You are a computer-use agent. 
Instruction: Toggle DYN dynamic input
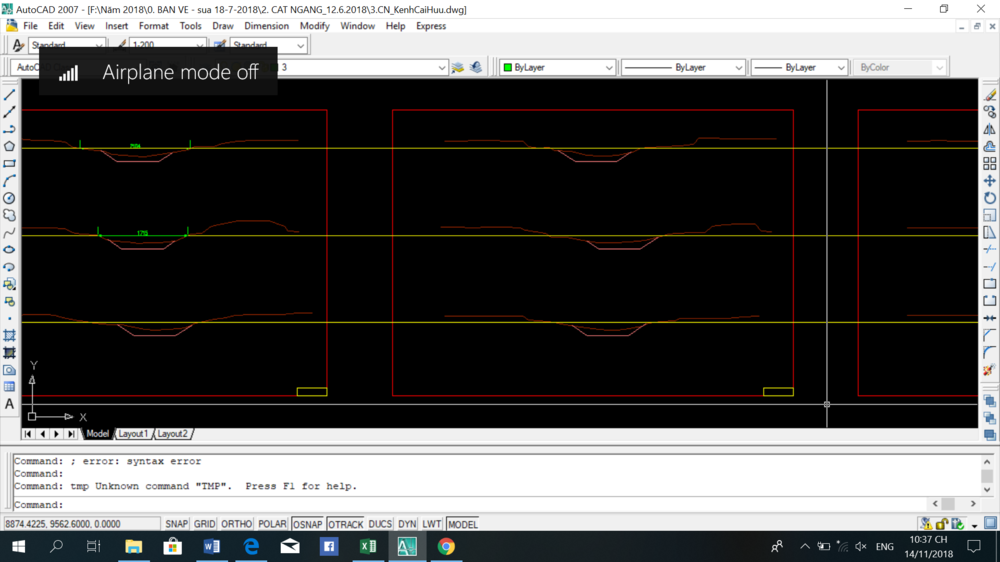(x=407, y=524)
